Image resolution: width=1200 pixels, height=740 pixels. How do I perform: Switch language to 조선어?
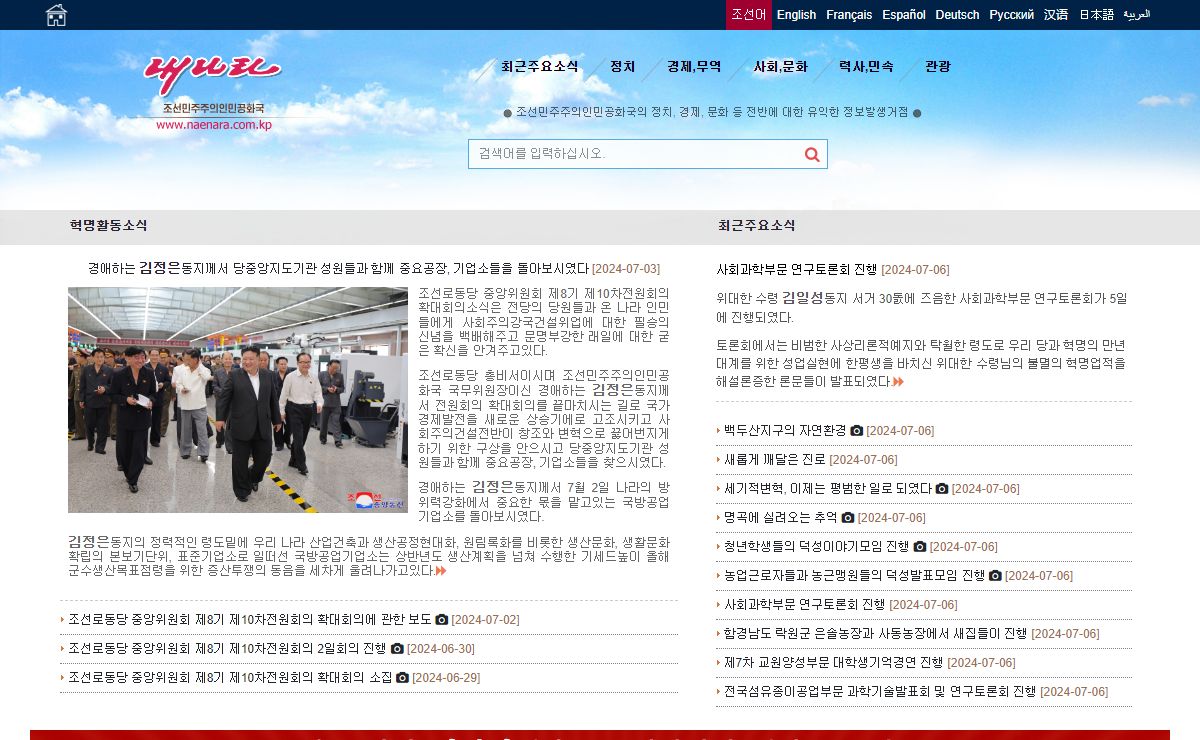[749, 15]
